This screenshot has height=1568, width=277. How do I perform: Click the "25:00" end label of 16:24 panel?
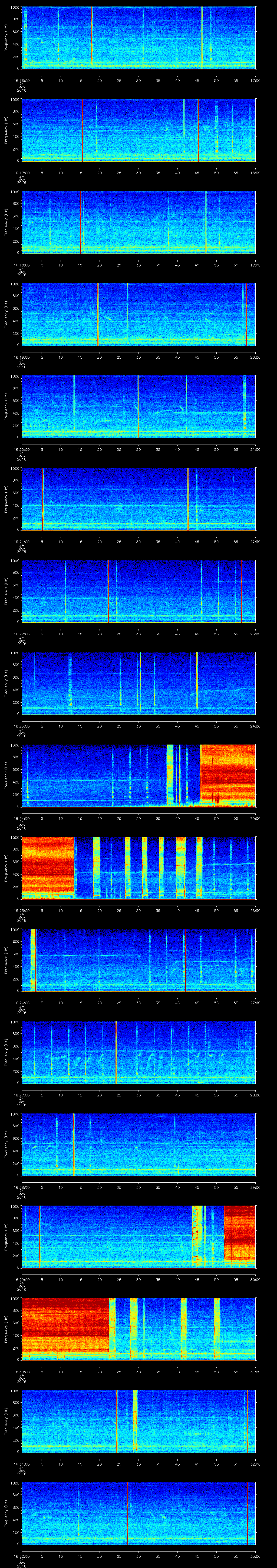pos(255,818)
